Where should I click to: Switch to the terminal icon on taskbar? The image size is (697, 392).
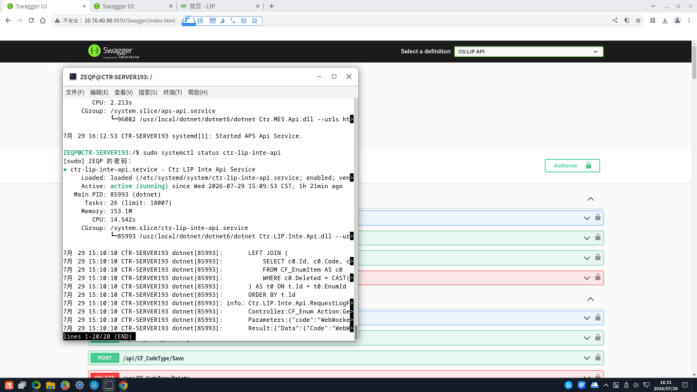point(108,385)
